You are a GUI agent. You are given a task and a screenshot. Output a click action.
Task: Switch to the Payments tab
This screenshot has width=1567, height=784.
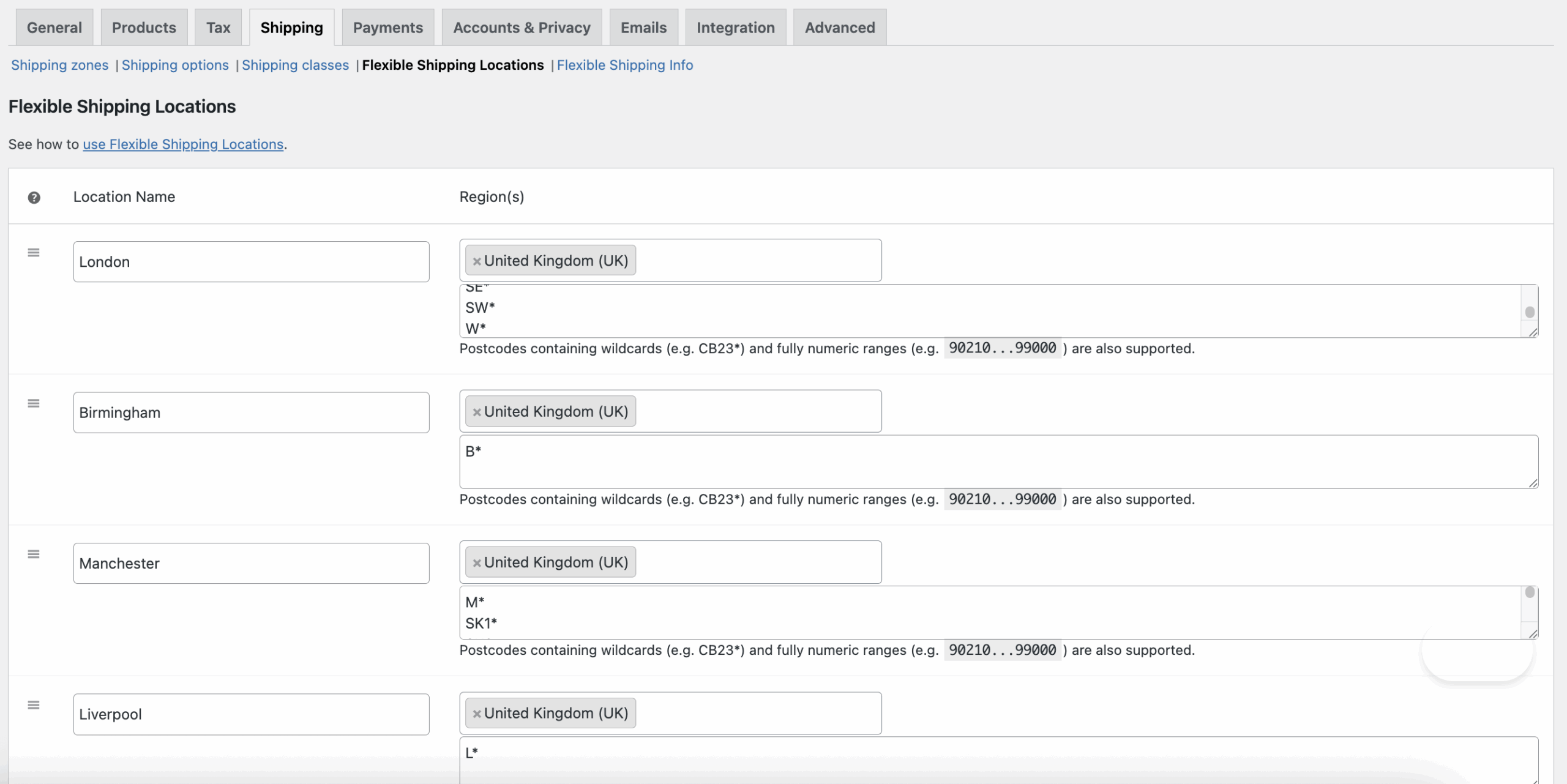coord(387,27)
